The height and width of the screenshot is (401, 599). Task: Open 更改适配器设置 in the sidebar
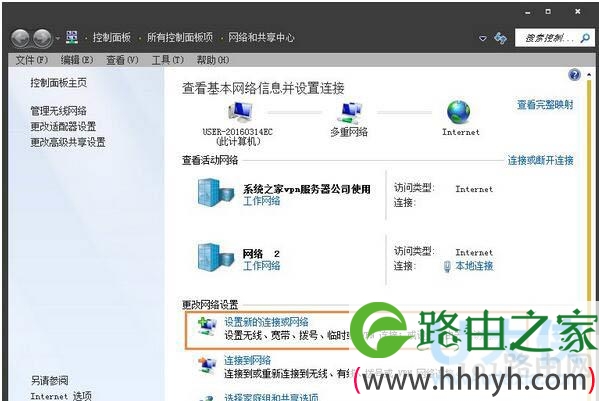[x=63, y=126]
